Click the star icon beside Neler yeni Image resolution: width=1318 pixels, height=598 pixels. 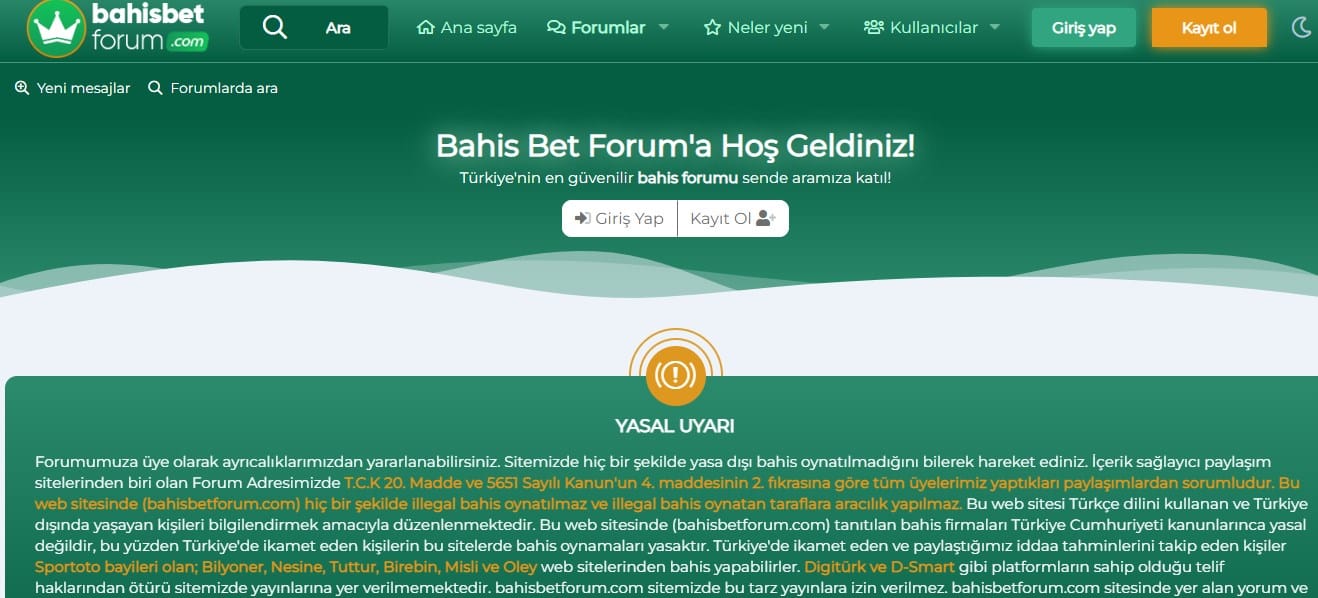[x=712, y=27]
